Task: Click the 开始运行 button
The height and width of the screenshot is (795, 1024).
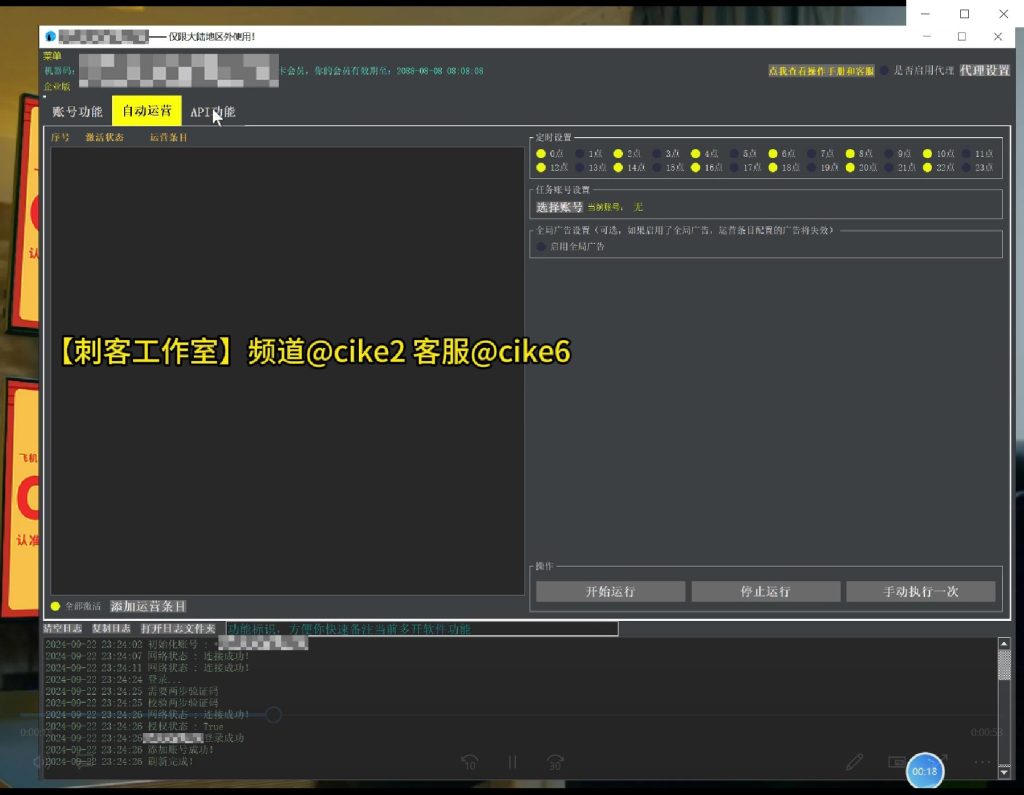Action: (x=609, y=591)
